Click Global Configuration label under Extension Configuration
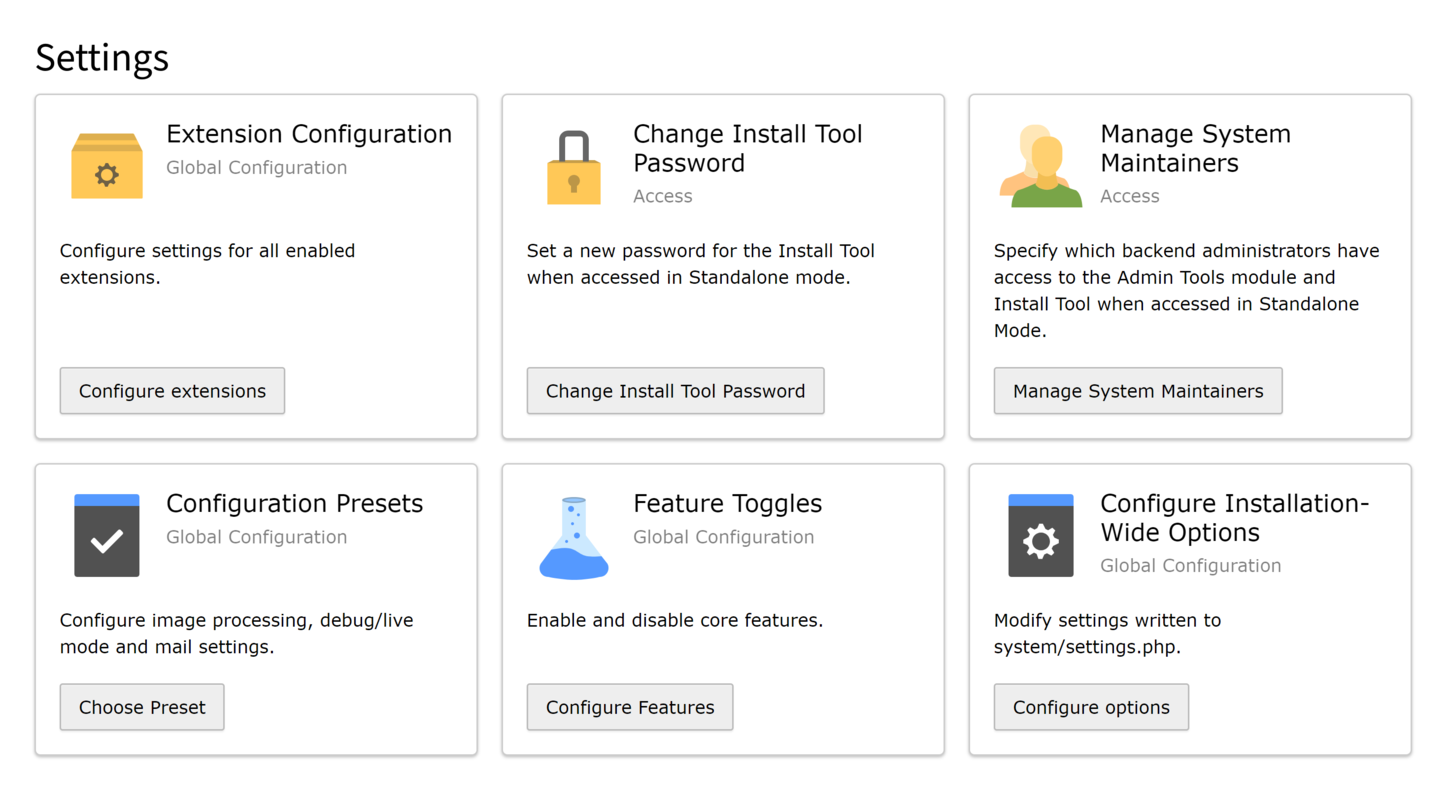Screen dimensions: 1450x806 pyautogui.click(x=257, y=167)
